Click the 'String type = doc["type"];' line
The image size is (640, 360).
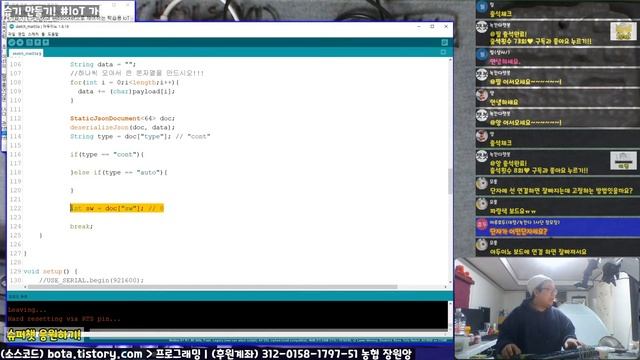[140, 136]
